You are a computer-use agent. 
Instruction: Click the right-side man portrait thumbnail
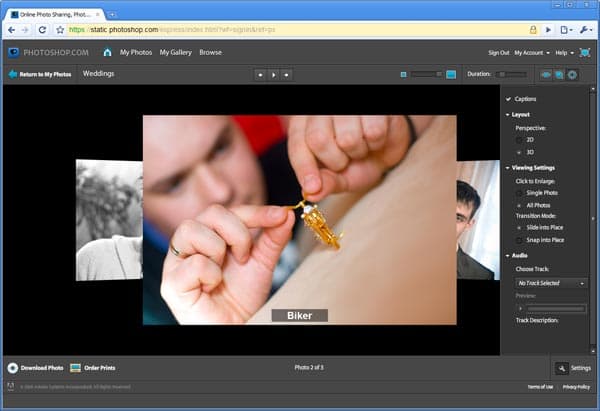click(478, 220)
